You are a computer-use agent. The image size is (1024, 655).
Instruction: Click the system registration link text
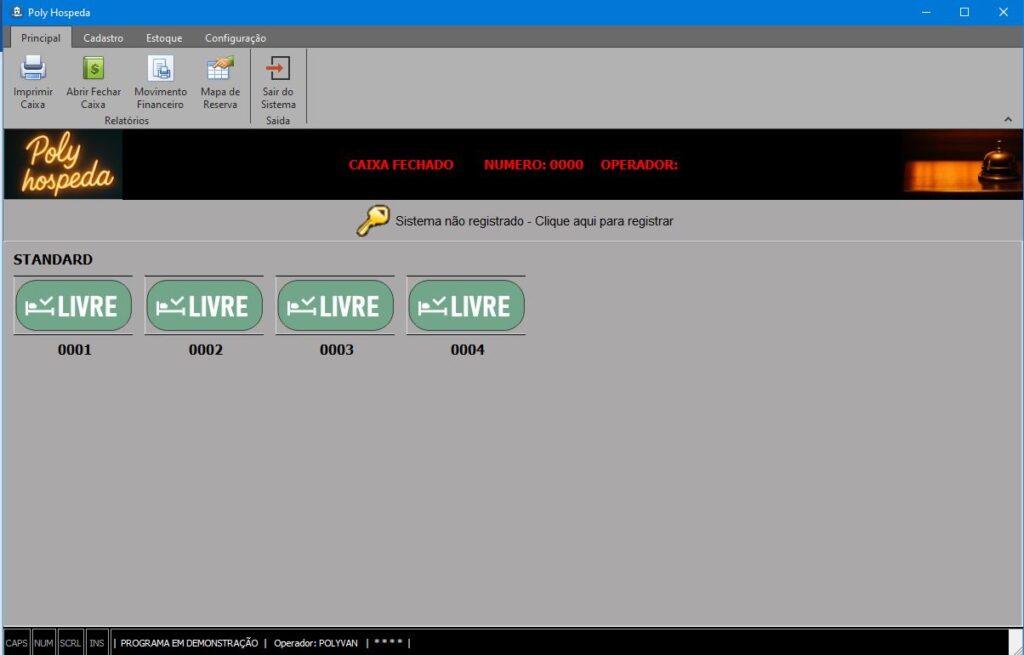pos(534,221)
